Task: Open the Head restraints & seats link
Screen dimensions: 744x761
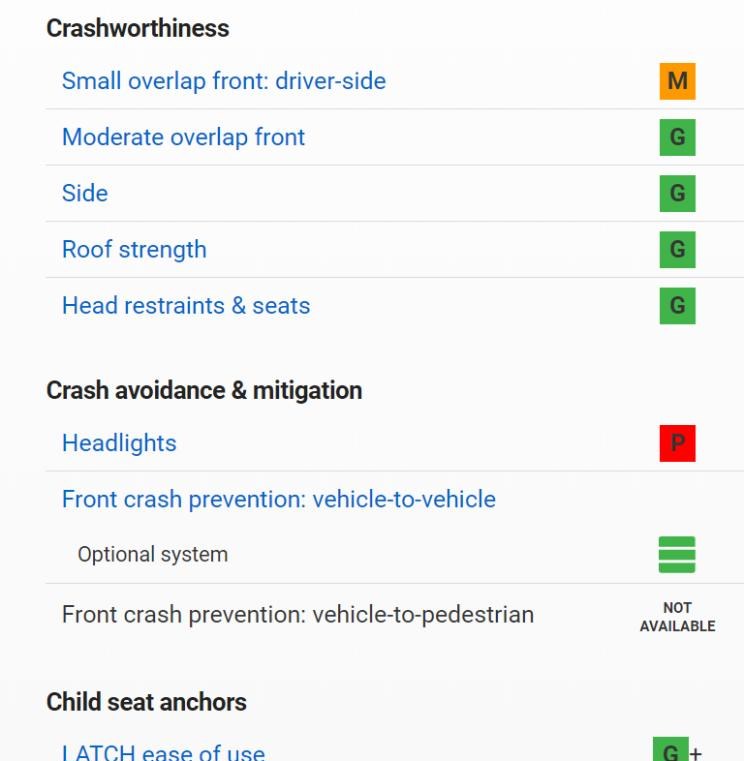Action: point(186,306)
